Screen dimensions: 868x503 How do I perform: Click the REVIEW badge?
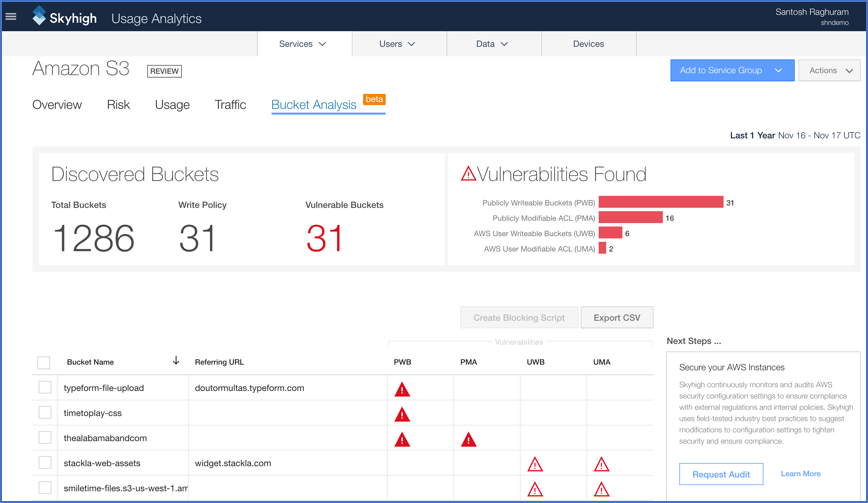point(164,71)
